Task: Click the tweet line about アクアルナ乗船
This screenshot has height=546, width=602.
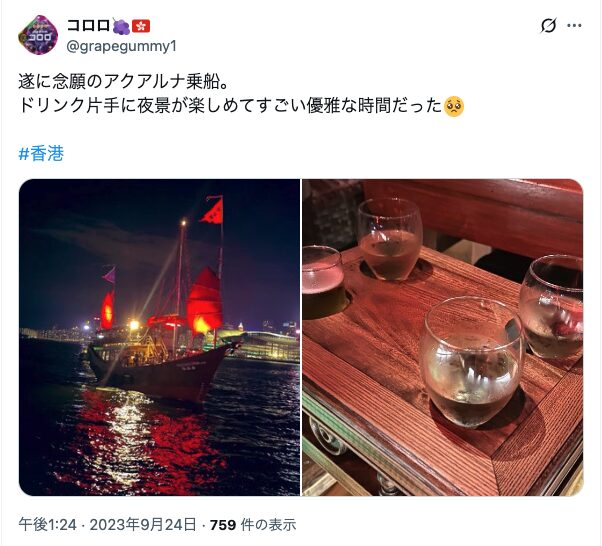Action: pos(123,82)
